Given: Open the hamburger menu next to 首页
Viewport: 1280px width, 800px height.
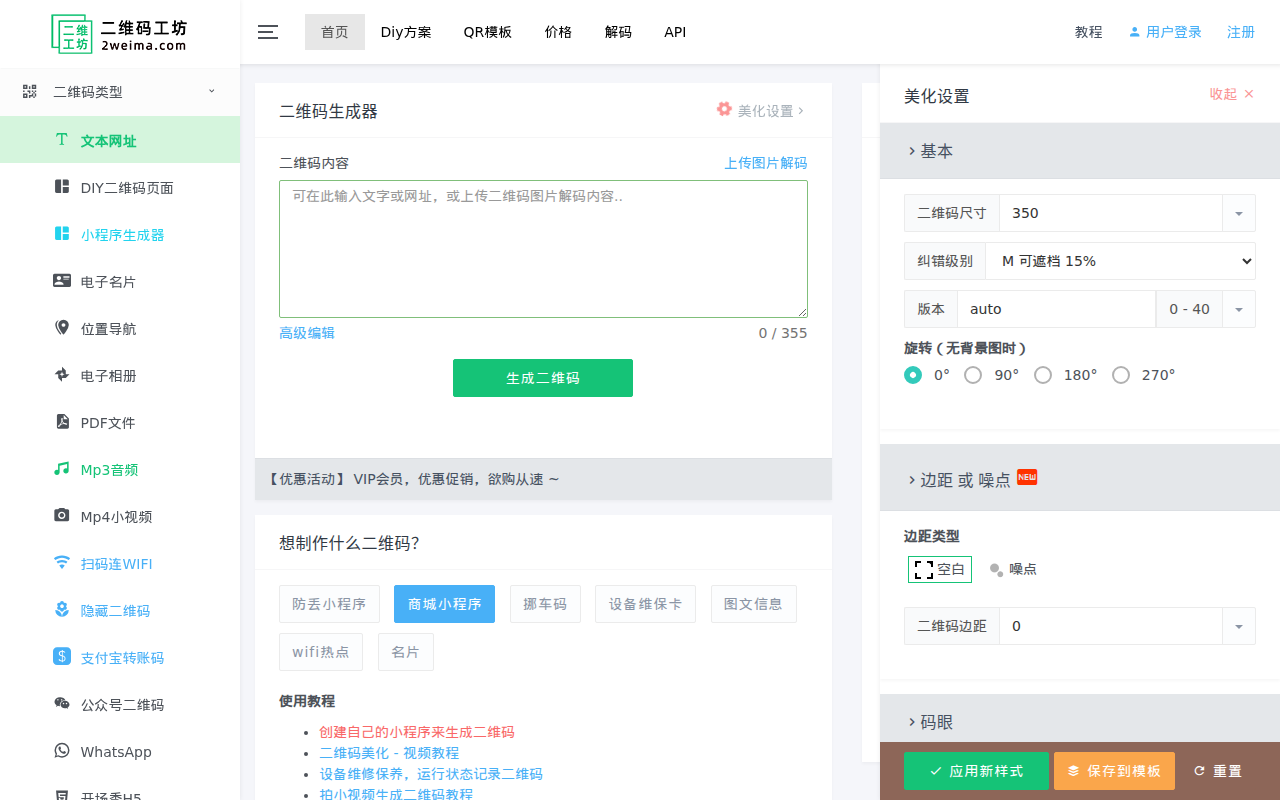Looking at the screenshot, I should tap(267, 31).
